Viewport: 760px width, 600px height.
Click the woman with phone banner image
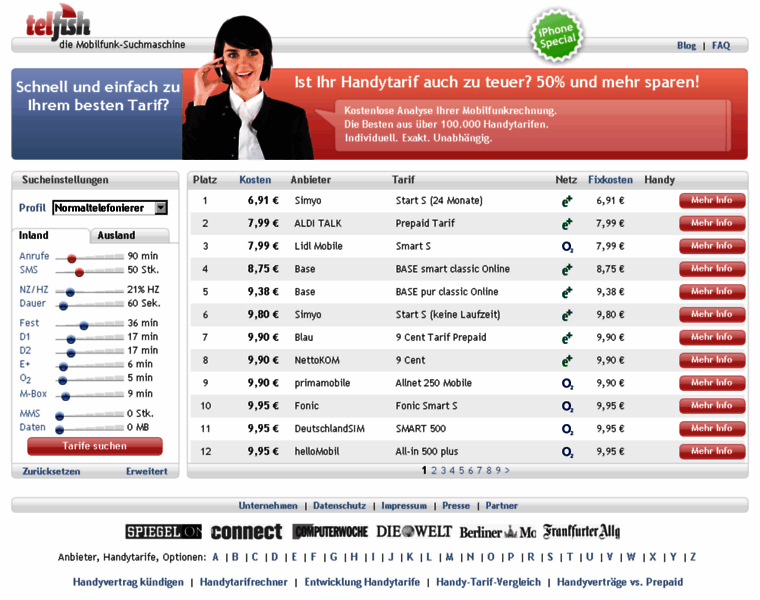pos(247,90)
